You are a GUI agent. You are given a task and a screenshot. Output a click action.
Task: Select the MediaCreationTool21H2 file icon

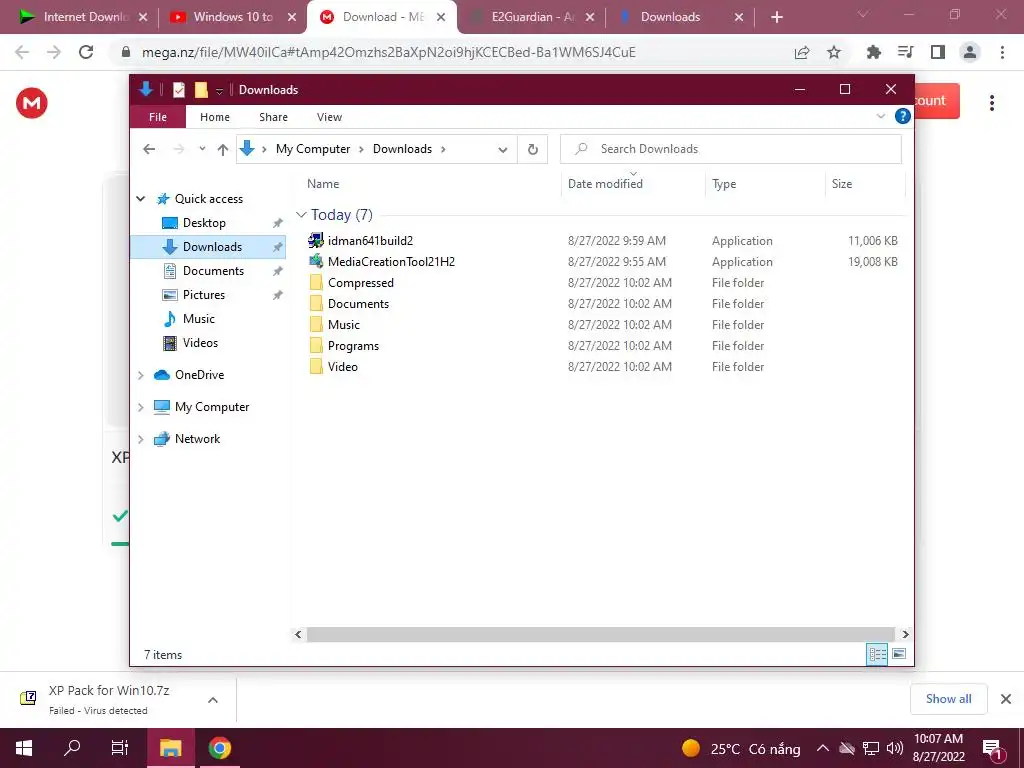click(x=316, y=261)
